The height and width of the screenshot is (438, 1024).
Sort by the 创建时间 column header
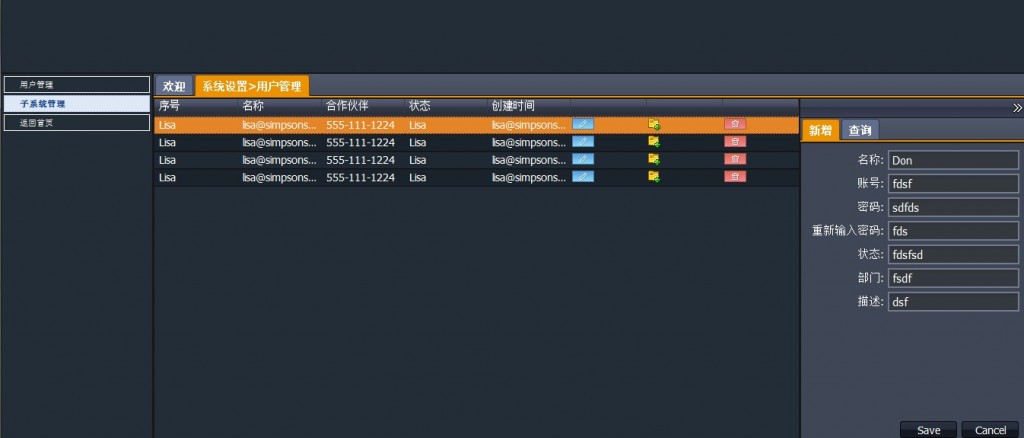[513, 106]
